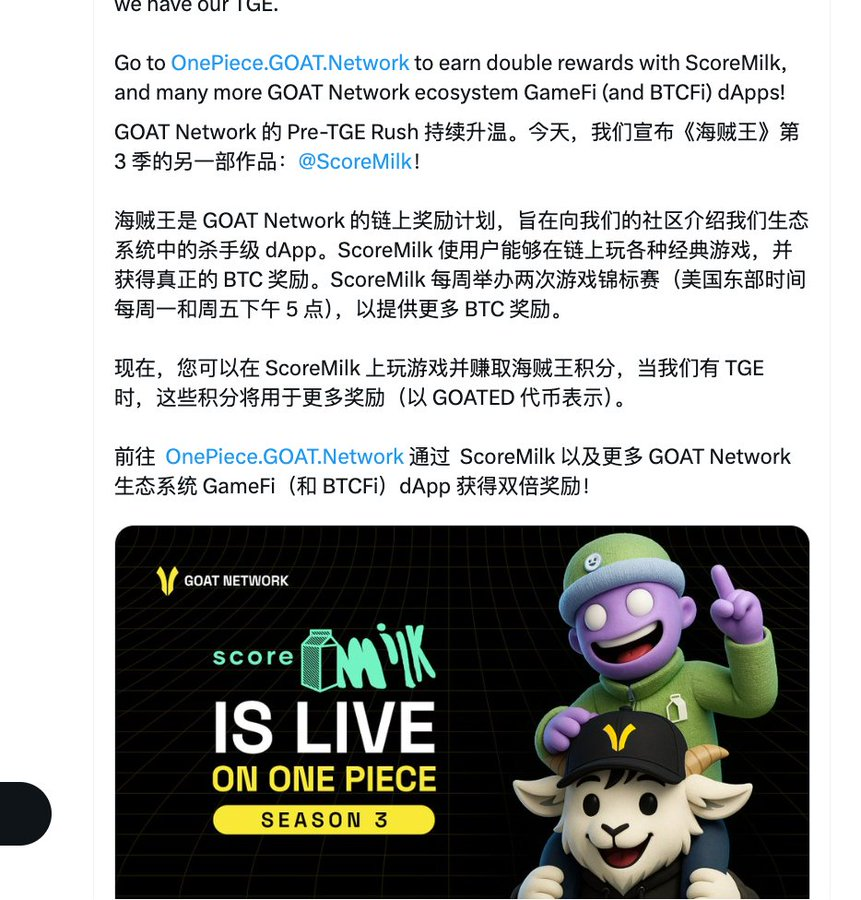
Task: Click the yellow GOAT Network logo in banner
Action: (166, 580)
